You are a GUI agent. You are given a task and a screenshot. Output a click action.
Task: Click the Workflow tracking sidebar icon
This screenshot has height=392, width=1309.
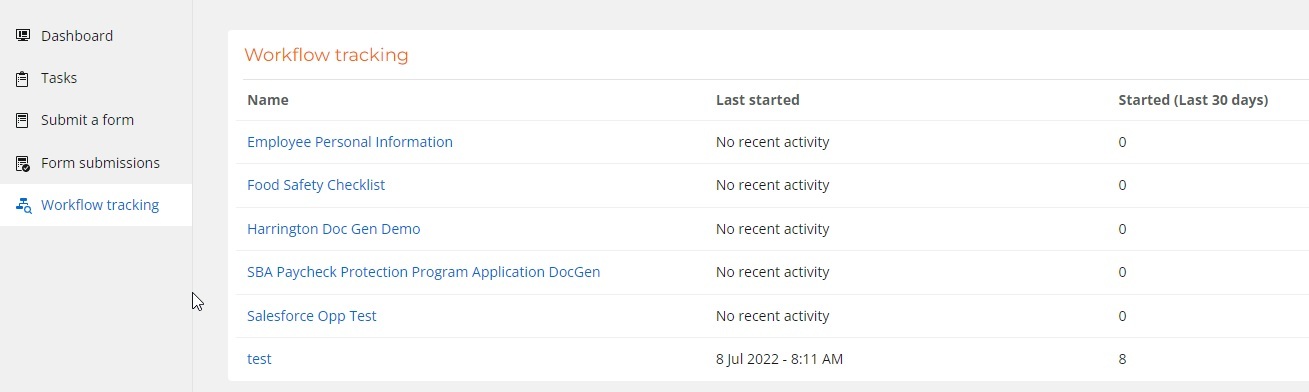[x=23, y=205]
